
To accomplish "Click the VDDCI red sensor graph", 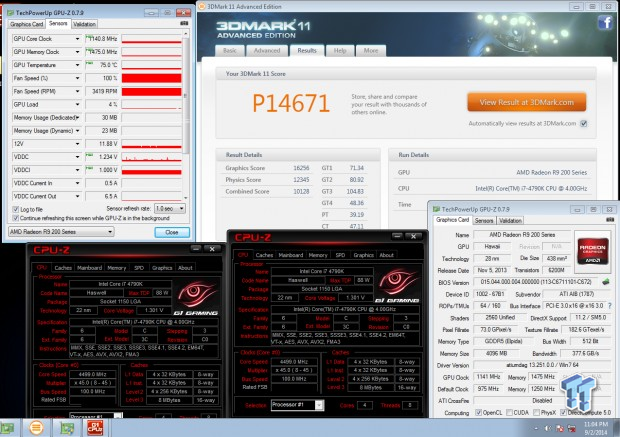I will (x=151, y=170).
